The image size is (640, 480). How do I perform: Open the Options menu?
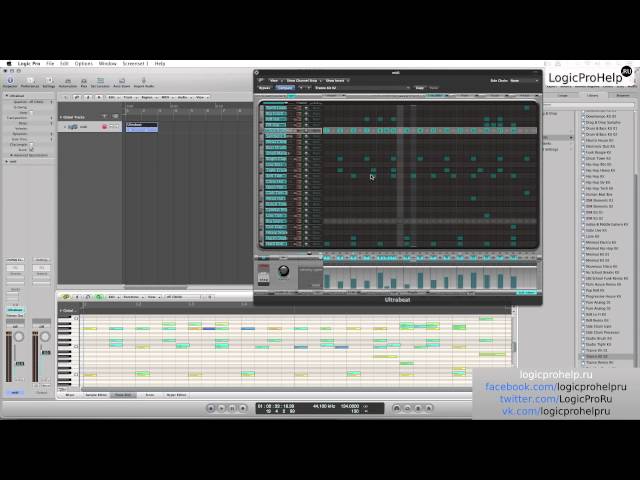click(x=84, y=64)
